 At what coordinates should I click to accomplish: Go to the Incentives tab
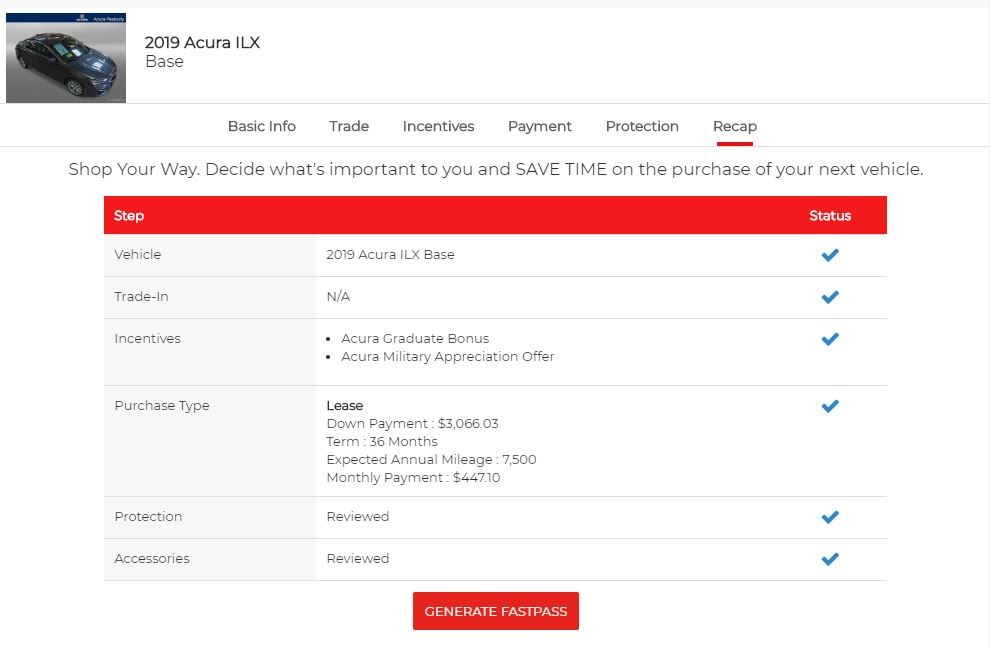(438, 126)
